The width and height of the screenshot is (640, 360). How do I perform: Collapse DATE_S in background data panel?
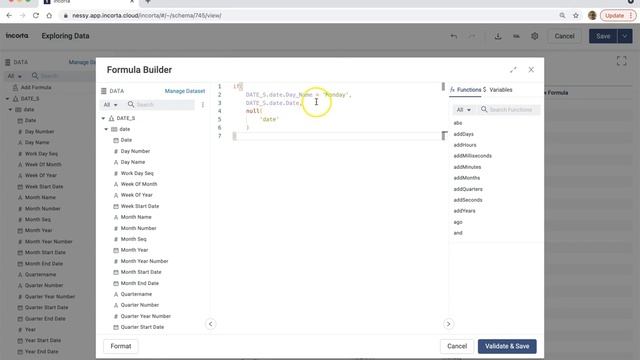7,99
